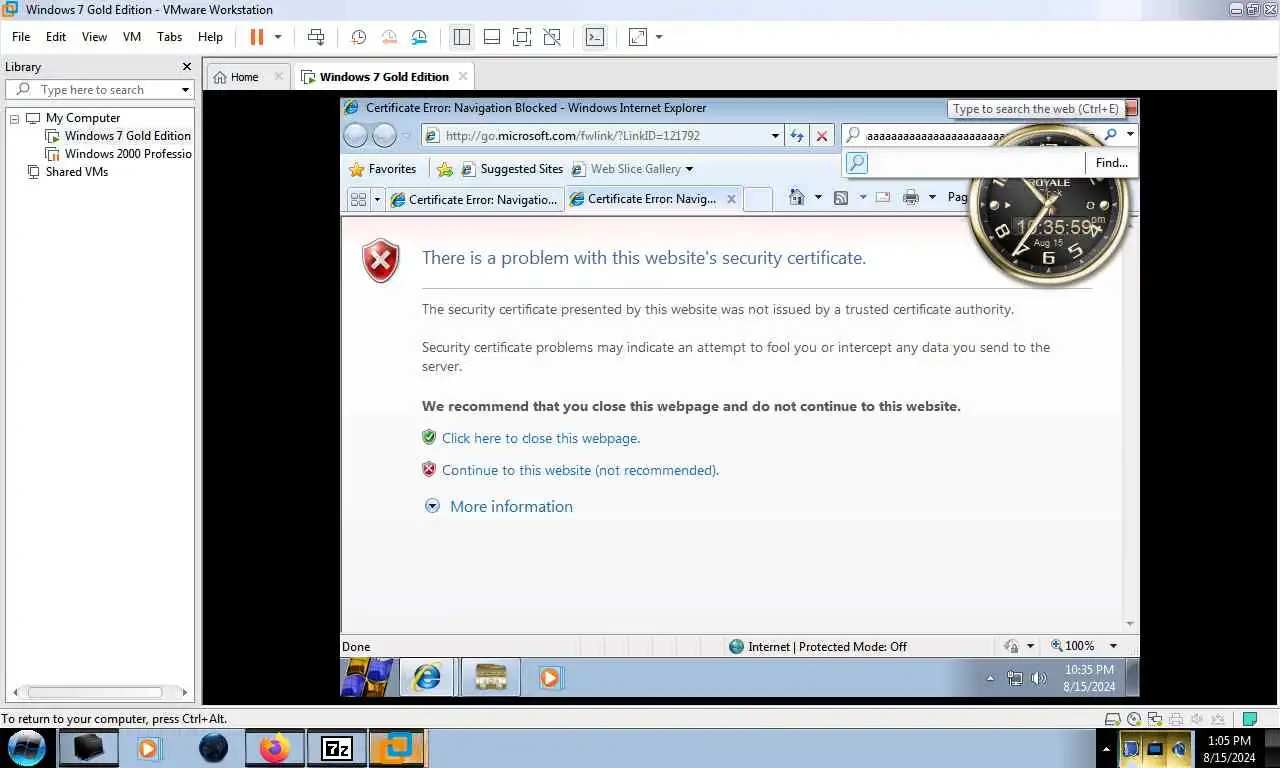
Task: Click the guest volume speaker tray icon
Action: click(1038, 678)
